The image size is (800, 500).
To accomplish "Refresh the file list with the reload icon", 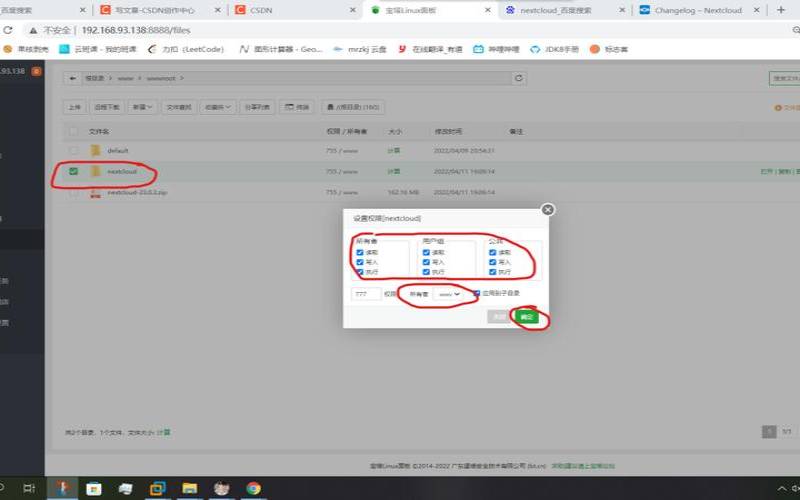I will [519, 78].
